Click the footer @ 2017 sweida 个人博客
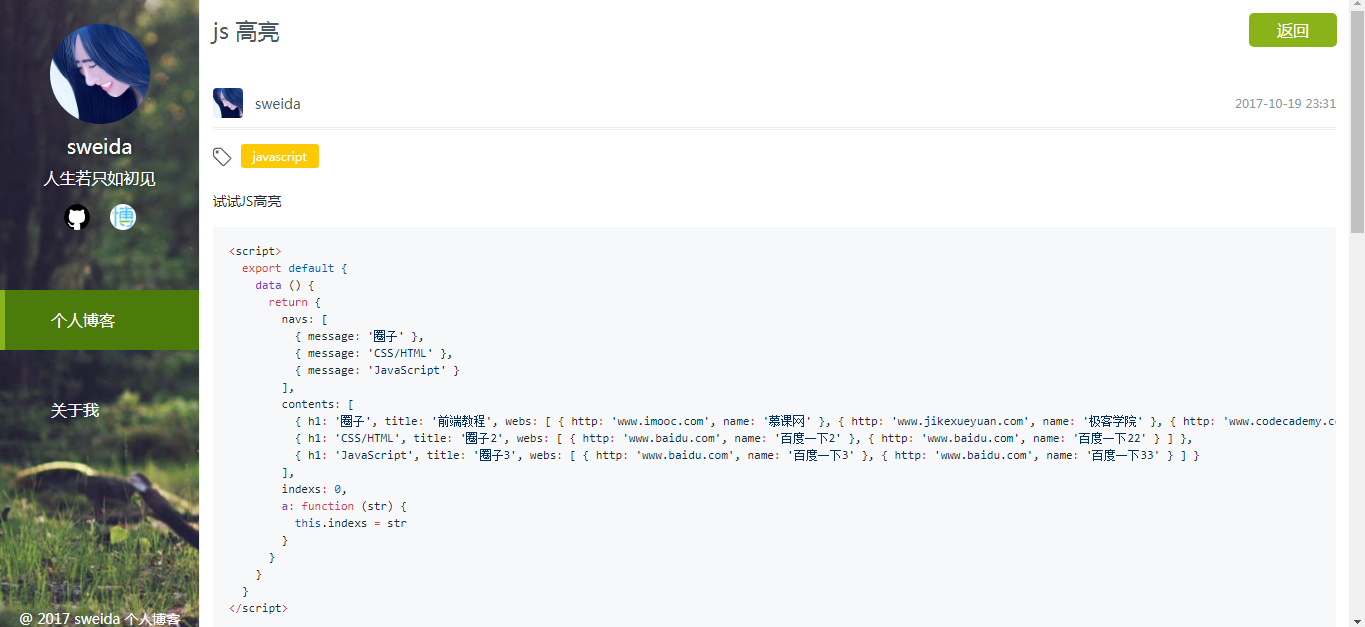Viewport: 1365px width, 627px height. [x=100, y=619]
